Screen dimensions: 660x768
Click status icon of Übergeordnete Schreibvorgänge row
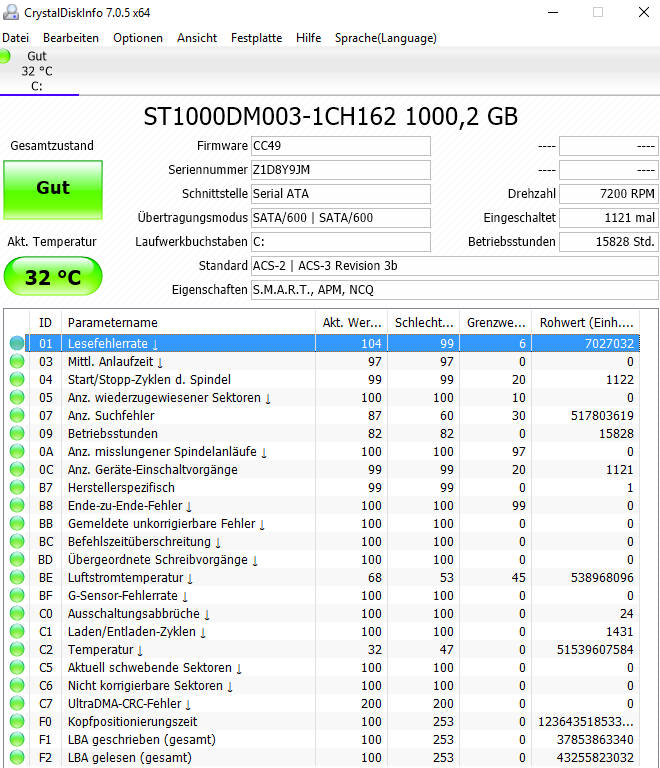[17, 559]
